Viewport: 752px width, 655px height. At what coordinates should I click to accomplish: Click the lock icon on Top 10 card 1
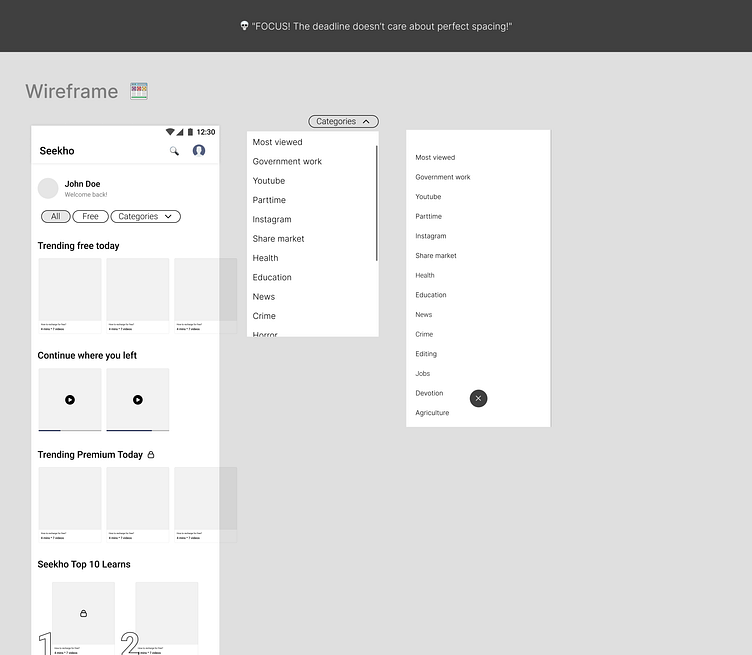click(x=83, y=613)
